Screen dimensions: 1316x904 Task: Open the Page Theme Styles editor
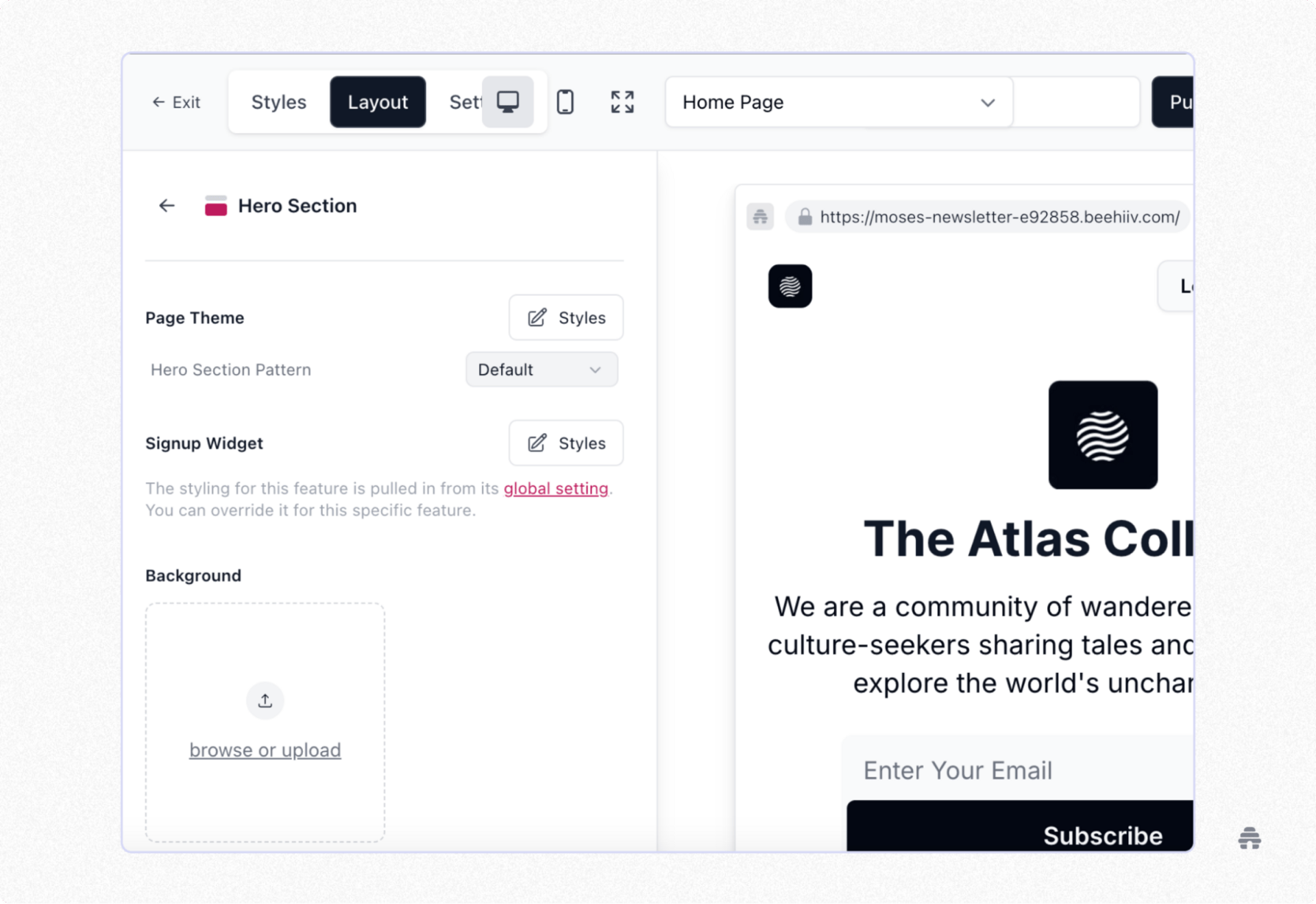[x=565, y=317]
